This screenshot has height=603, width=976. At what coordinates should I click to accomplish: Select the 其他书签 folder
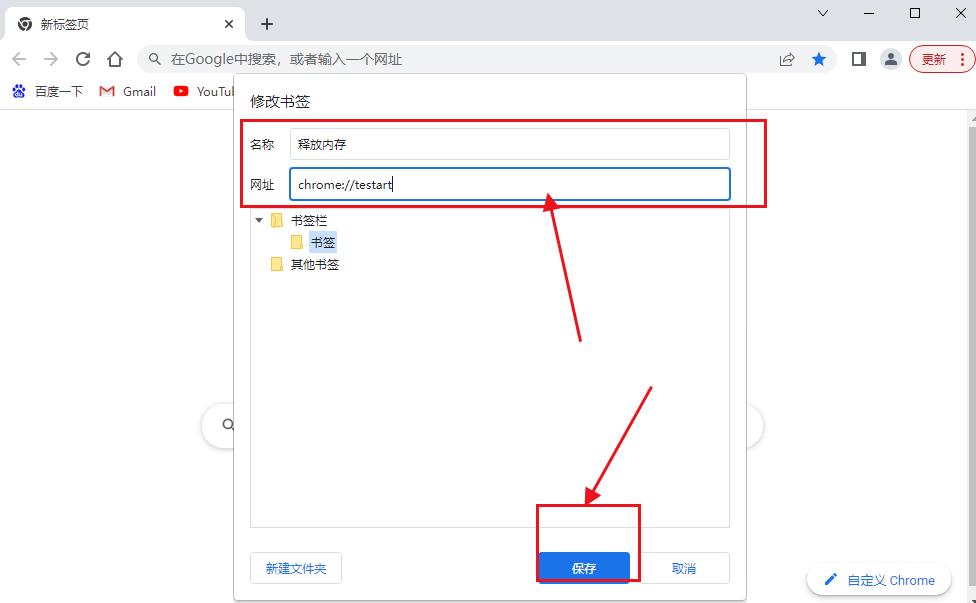click(314, 265)
